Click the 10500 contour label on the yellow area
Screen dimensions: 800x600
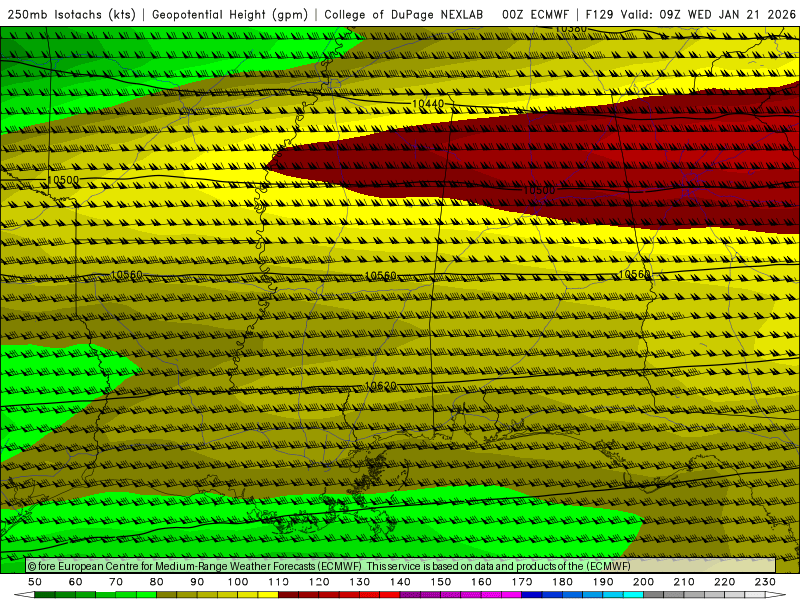[63, 180]
